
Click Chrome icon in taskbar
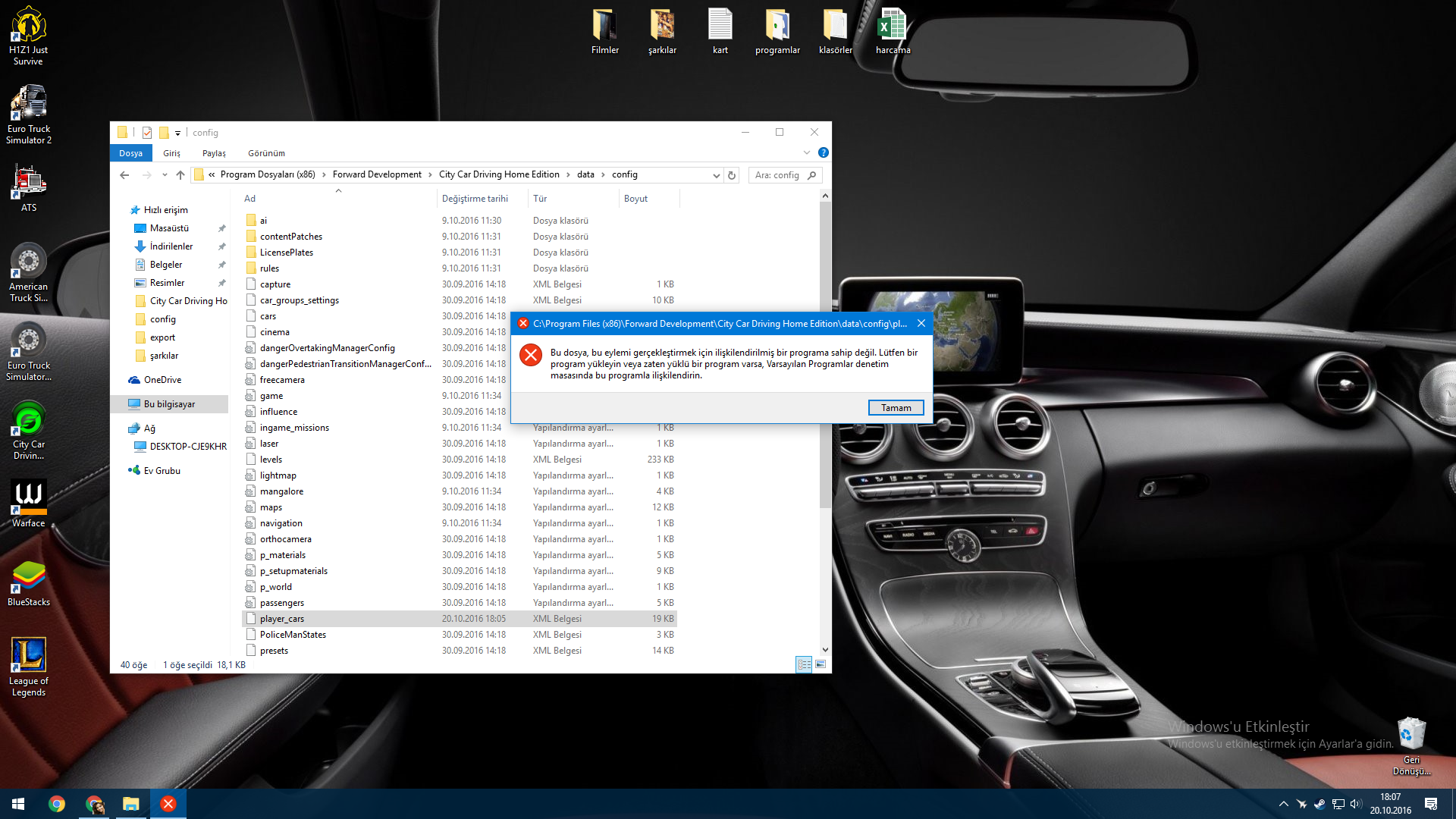[57, 804]
